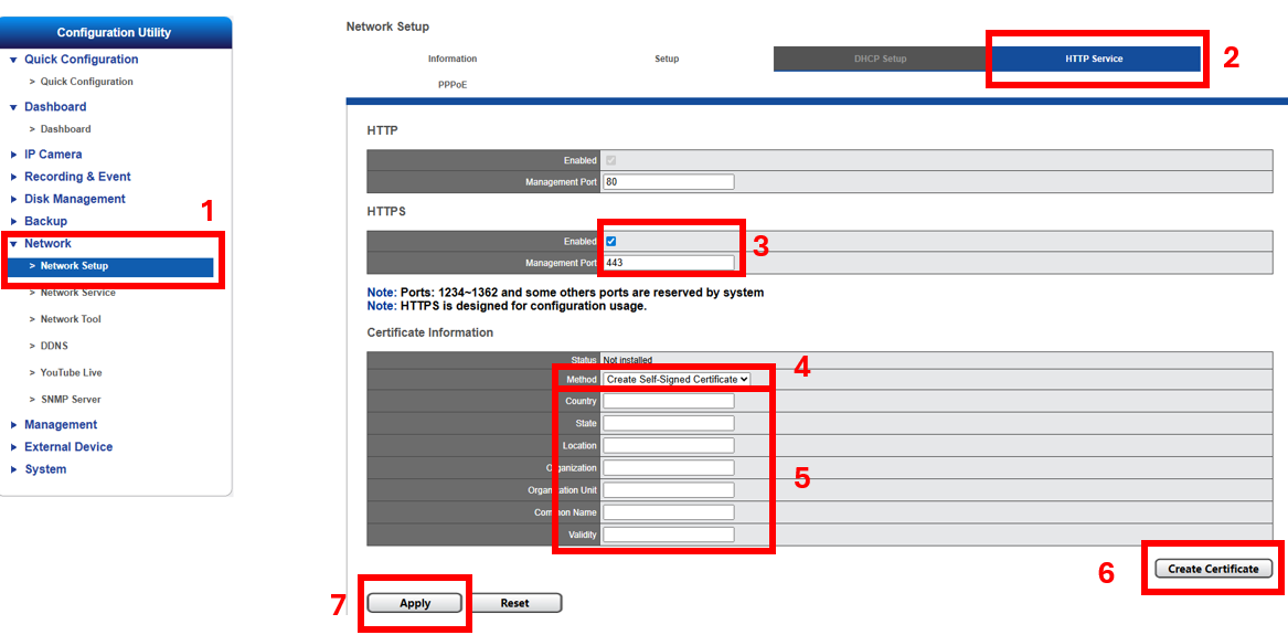Screen dimensions: 1288x635
Task: Select Network Setup in sidebar
Action: 74,266
